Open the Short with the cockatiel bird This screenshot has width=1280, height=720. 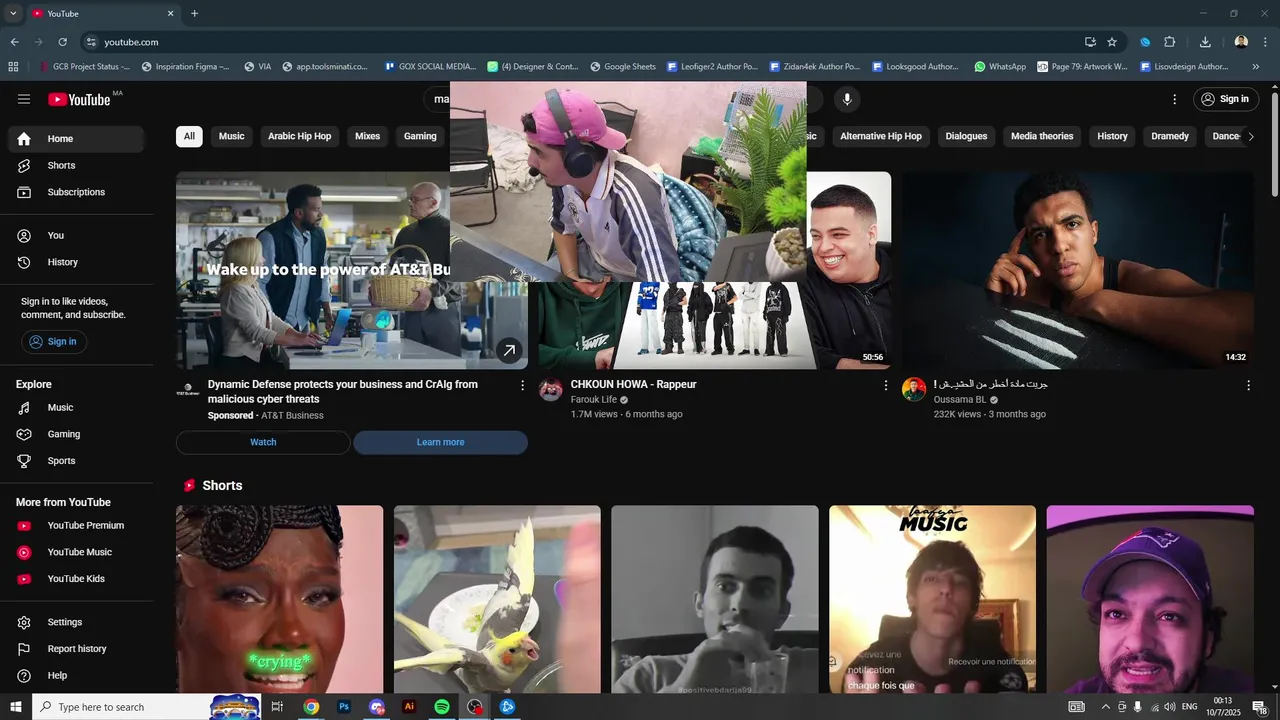tap(497, 600)
